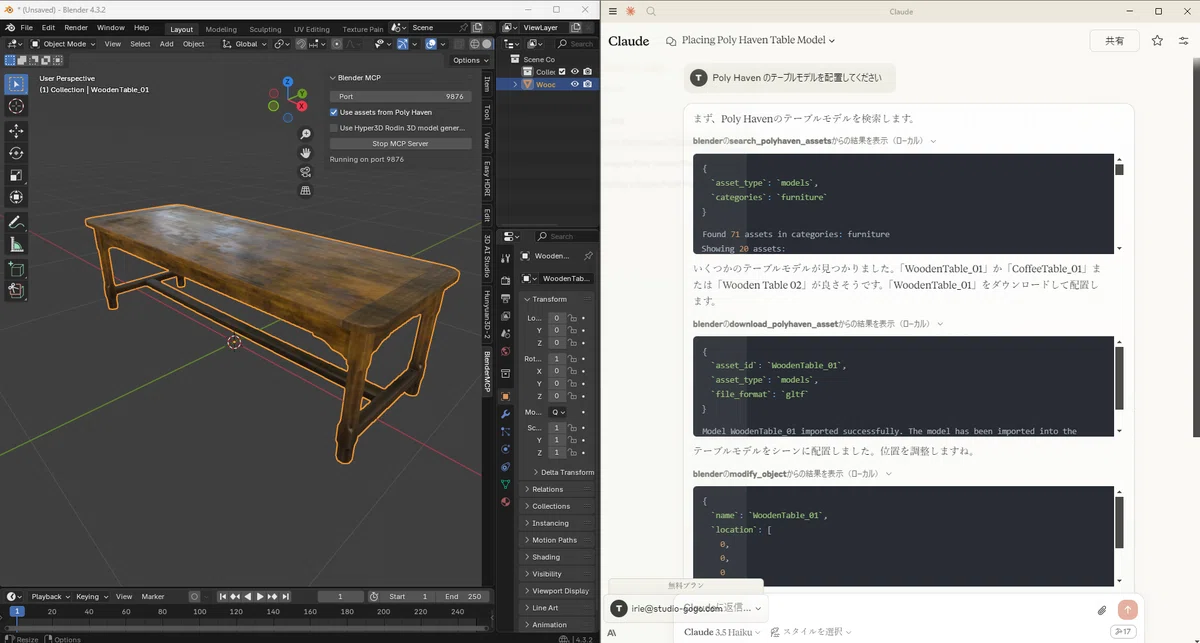
Task: Click the Claude send message arrow button
Action: tap(1128, 609)
